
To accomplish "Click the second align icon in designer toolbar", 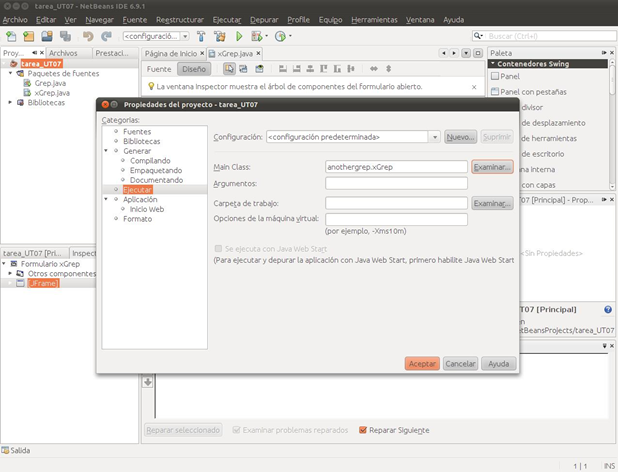I will click(x=296, y=69).
